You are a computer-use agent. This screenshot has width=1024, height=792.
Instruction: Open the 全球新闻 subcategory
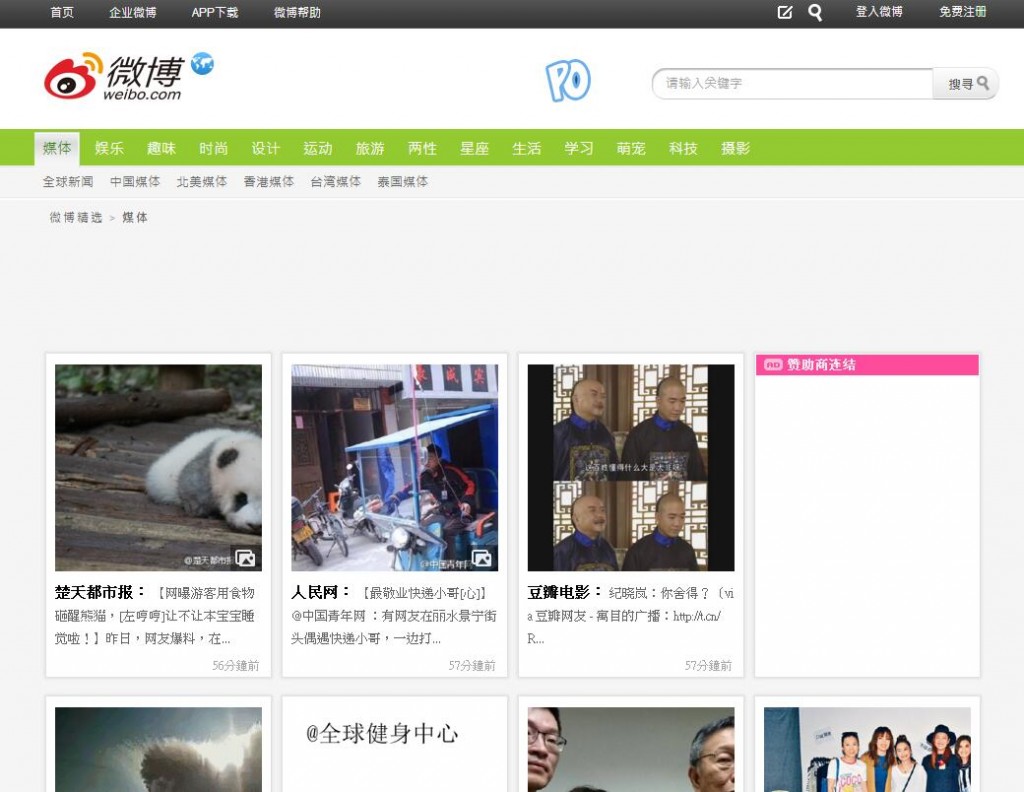[x=68, y=182]
